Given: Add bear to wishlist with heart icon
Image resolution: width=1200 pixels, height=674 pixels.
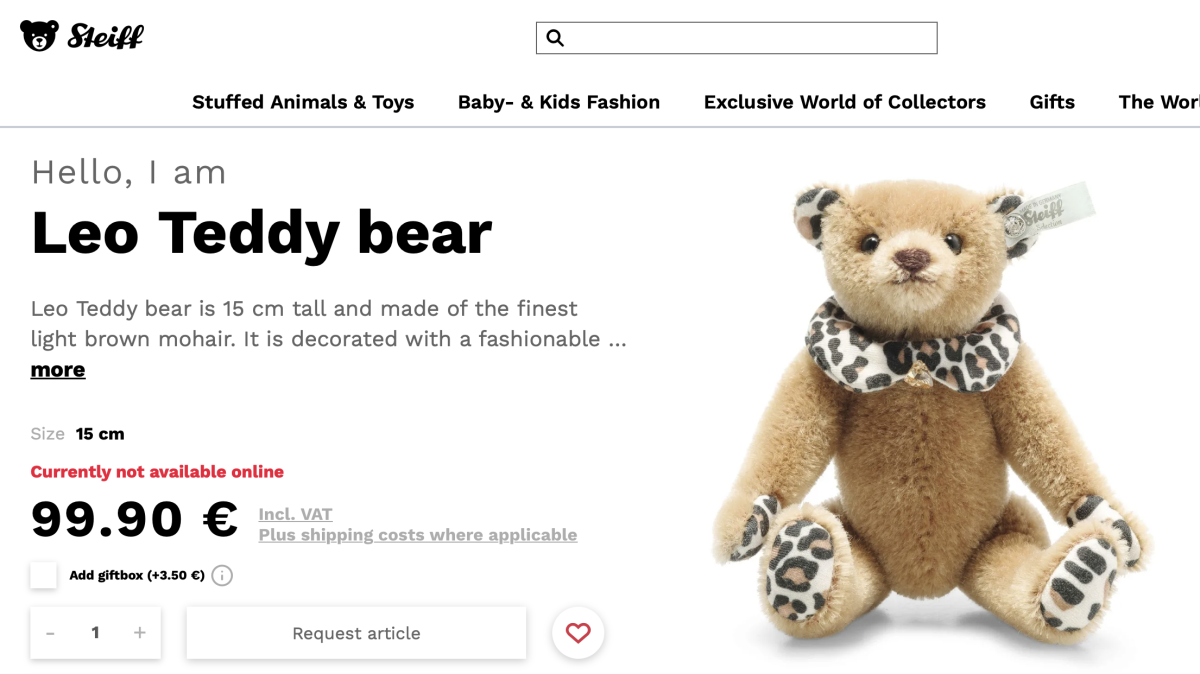Looking at the screenshot, I should pos(578,633).
